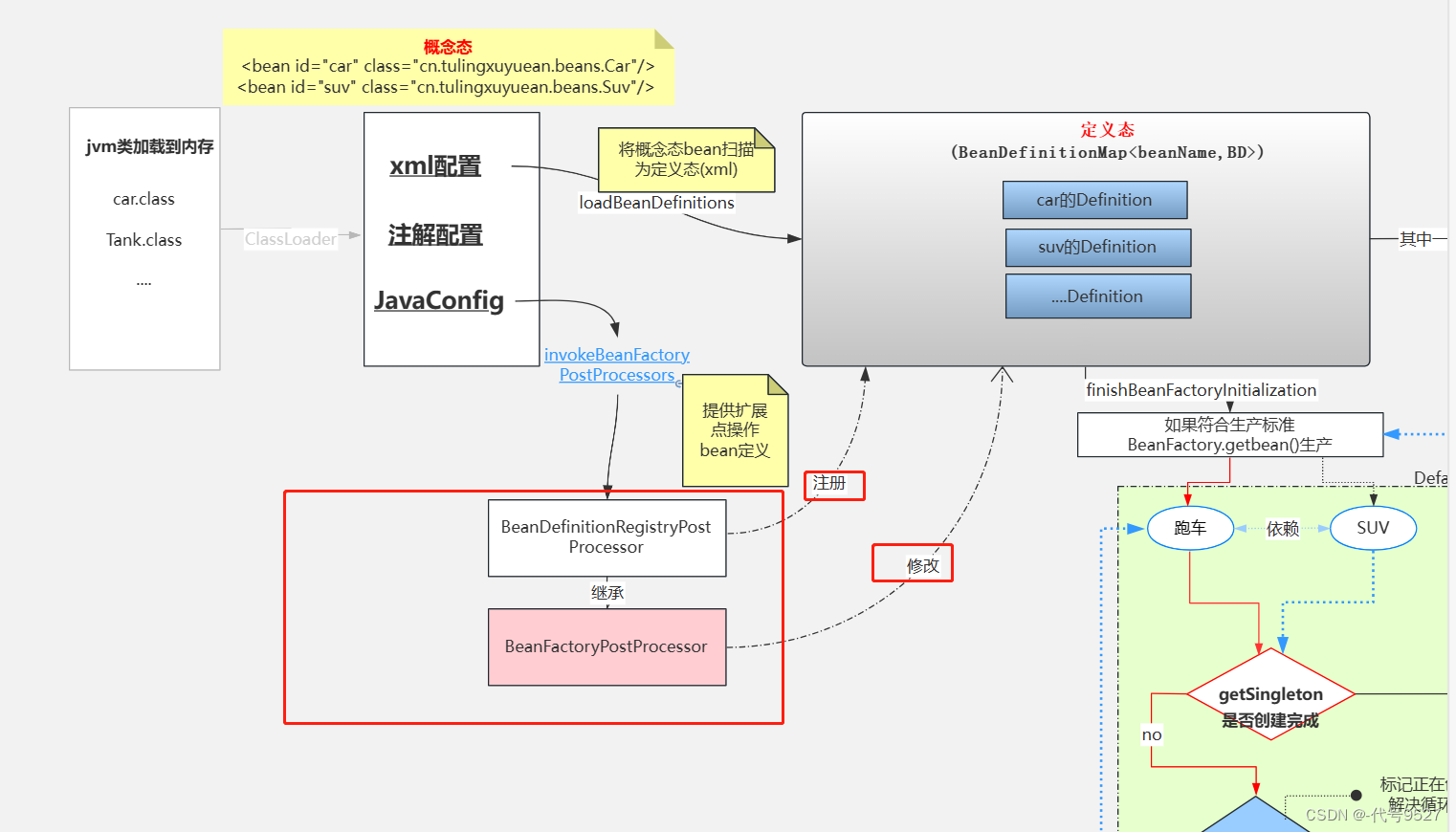This screenshot has height=832, width=1456.
Task: Select the BeanDefinitionRegistryPost Processor node
Action: tap(607, 537)
